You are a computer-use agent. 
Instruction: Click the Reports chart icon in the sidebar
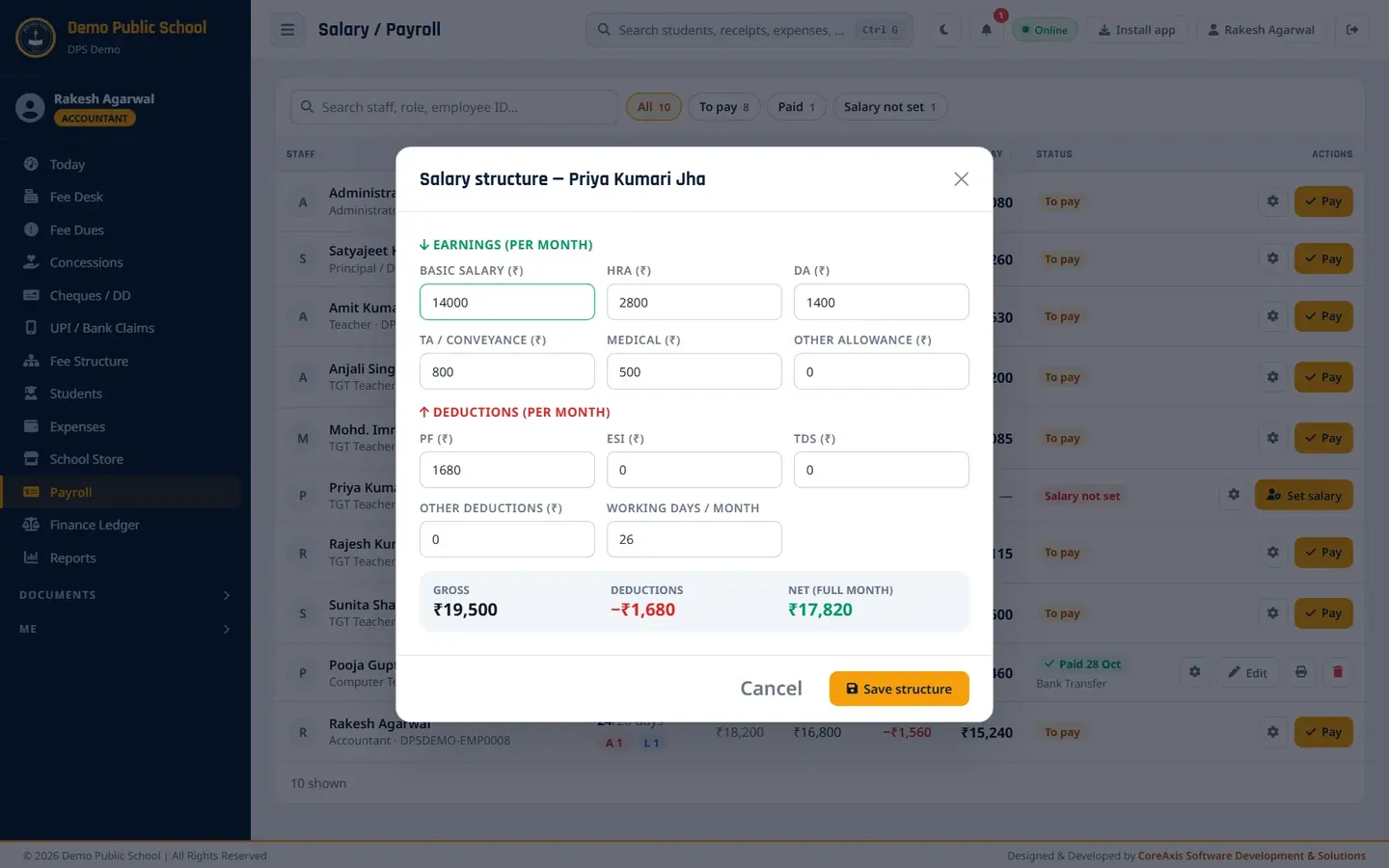(31, 557)
